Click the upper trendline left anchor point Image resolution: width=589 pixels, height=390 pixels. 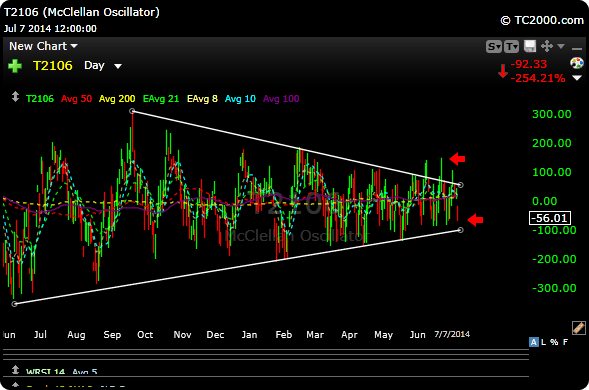[132, 111]
